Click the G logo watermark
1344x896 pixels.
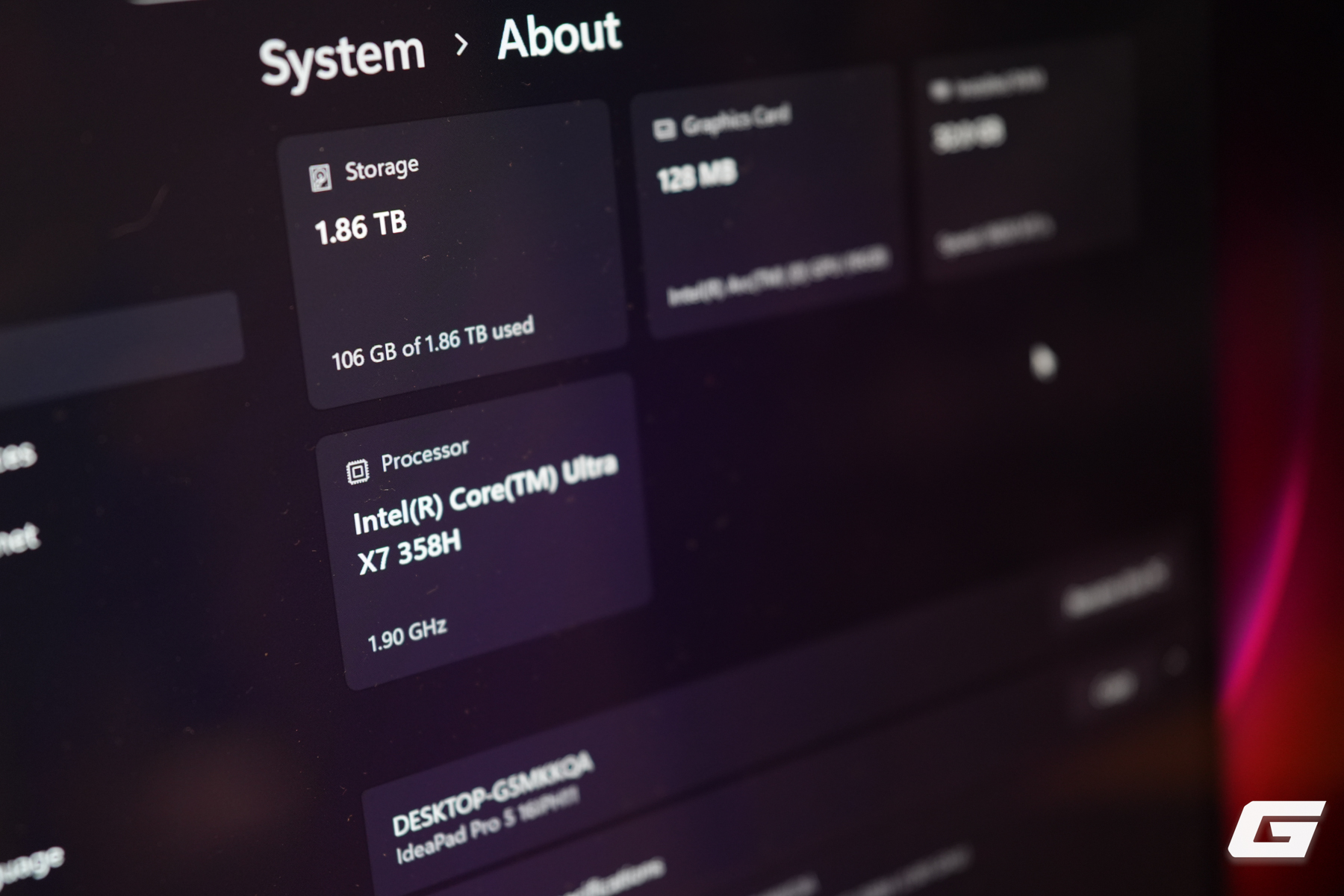[1276, 829]
